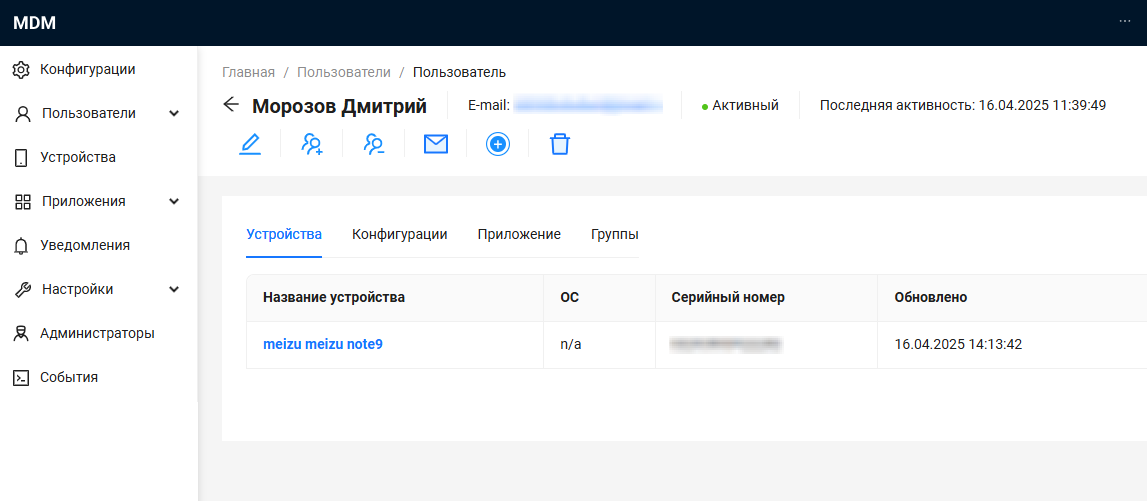The height and width of the screenshot is (501, 1147).
Task: Sort by the Обновлено column header
Action: 930,298
